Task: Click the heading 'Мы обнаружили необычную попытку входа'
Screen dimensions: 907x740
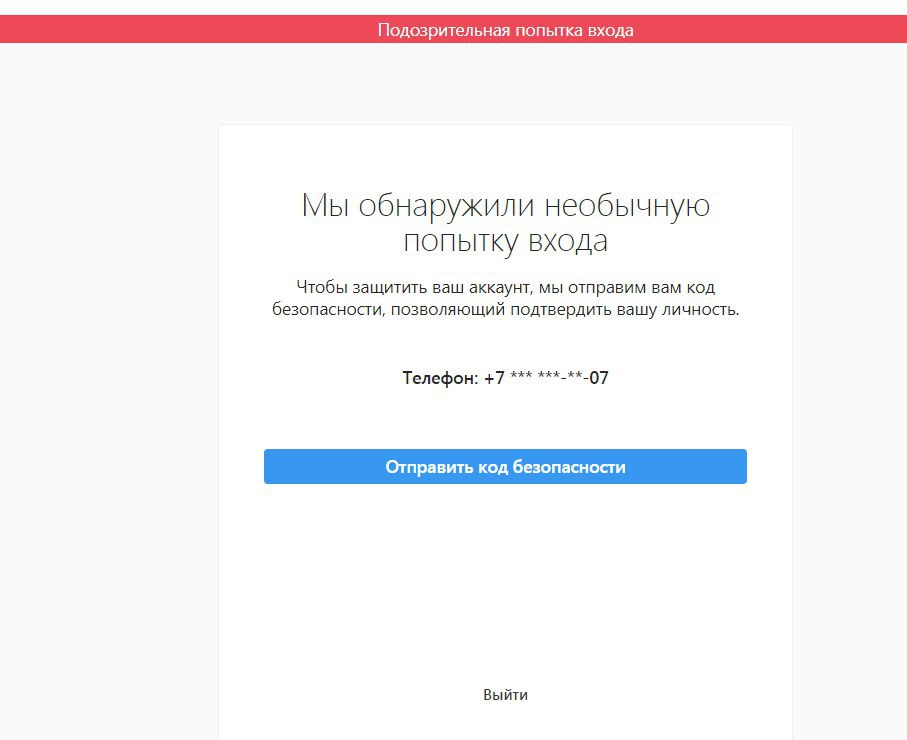Action: click(x=505, y=223)
